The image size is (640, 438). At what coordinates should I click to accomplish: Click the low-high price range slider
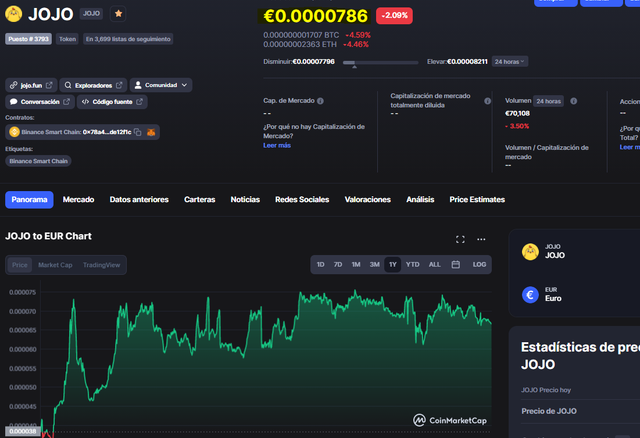tap(380, 62)
